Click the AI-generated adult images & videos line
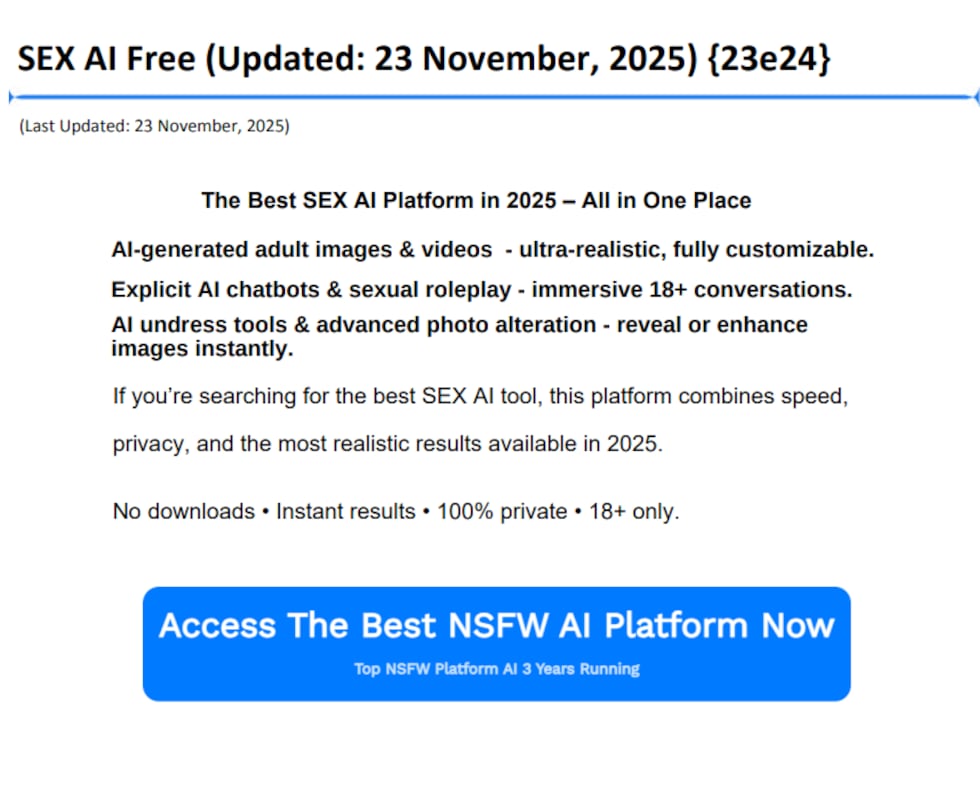This screenshot has width=980, height=811. click(302, 250)
